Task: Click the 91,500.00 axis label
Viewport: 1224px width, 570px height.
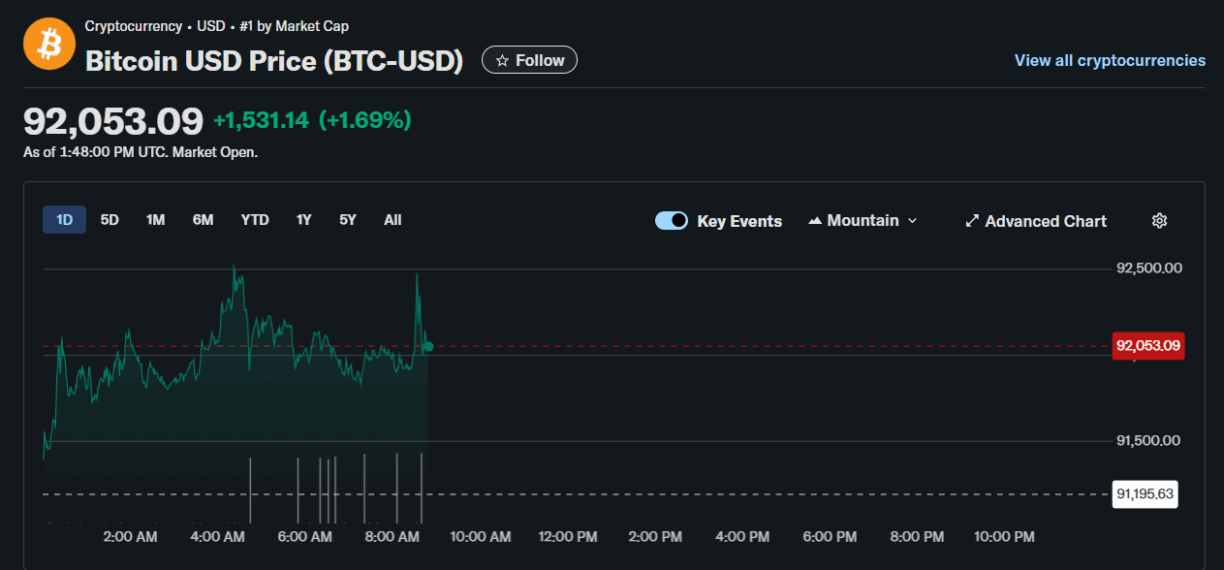Action: 1149,441
